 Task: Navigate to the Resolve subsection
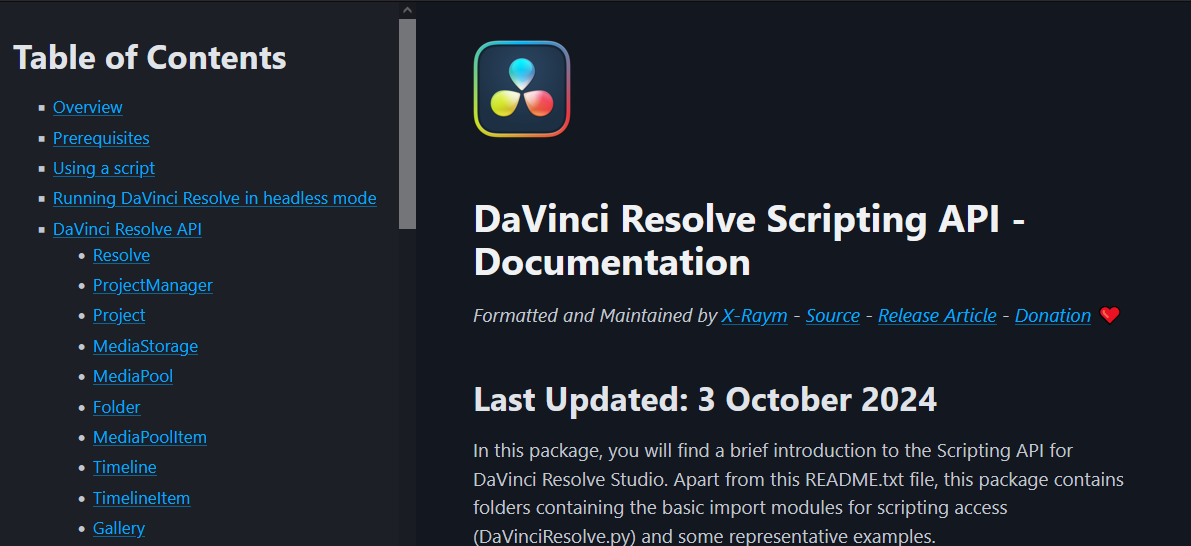pyautogui.click(x=121, y=255)
